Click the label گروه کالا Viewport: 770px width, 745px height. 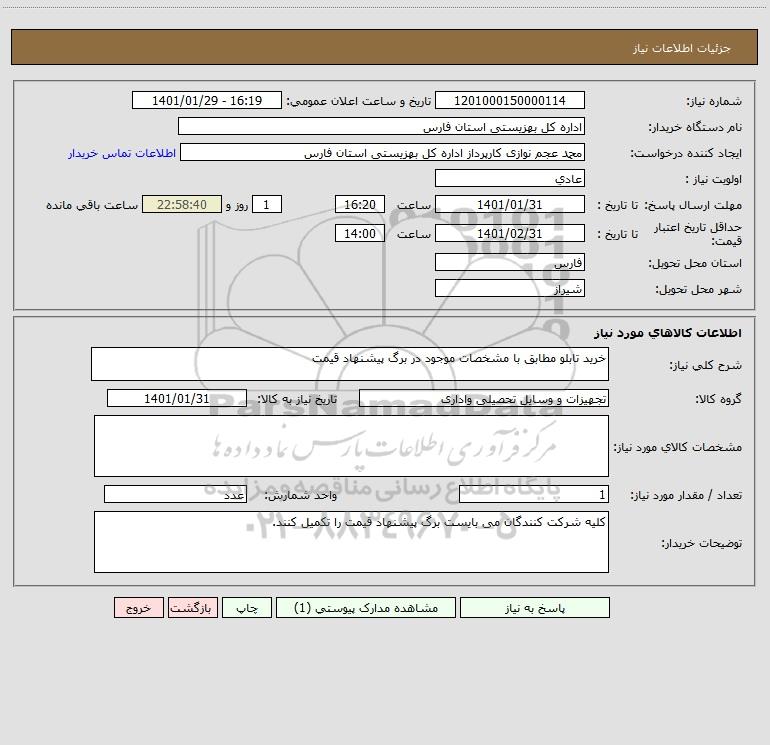click(x=718, y=399)
